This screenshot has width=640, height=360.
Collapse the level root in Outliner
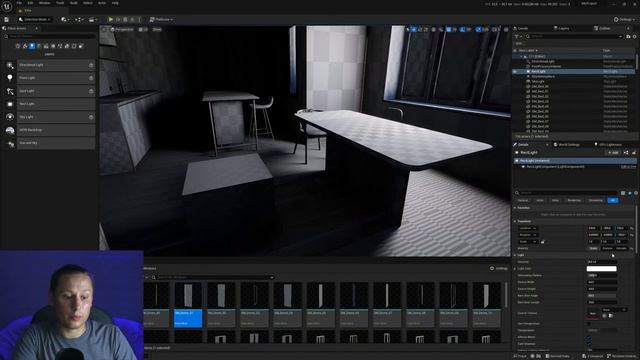click(522, 56)
